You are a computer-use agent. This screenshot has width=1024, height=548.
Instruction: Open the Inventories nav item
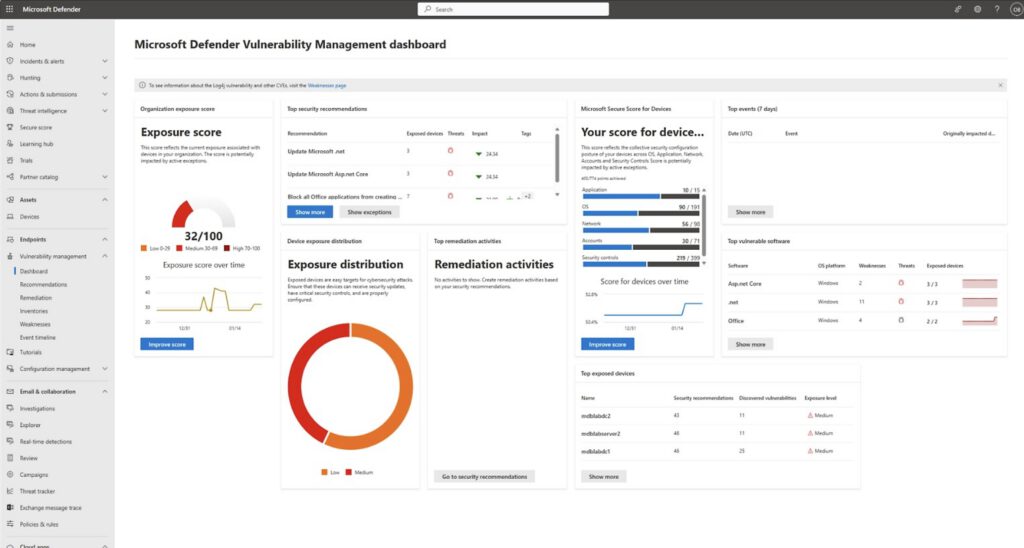33,311
